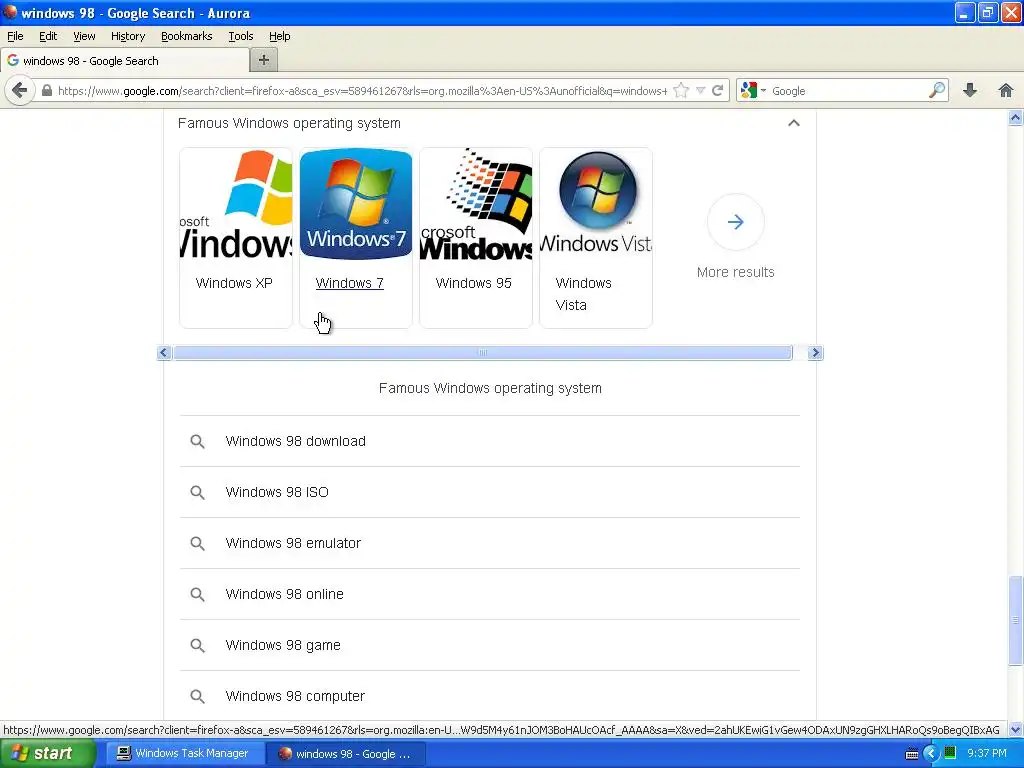Reload the page with the refresh icon
The height and width of the screenshot is (768, 1024).
coord(717,91)
